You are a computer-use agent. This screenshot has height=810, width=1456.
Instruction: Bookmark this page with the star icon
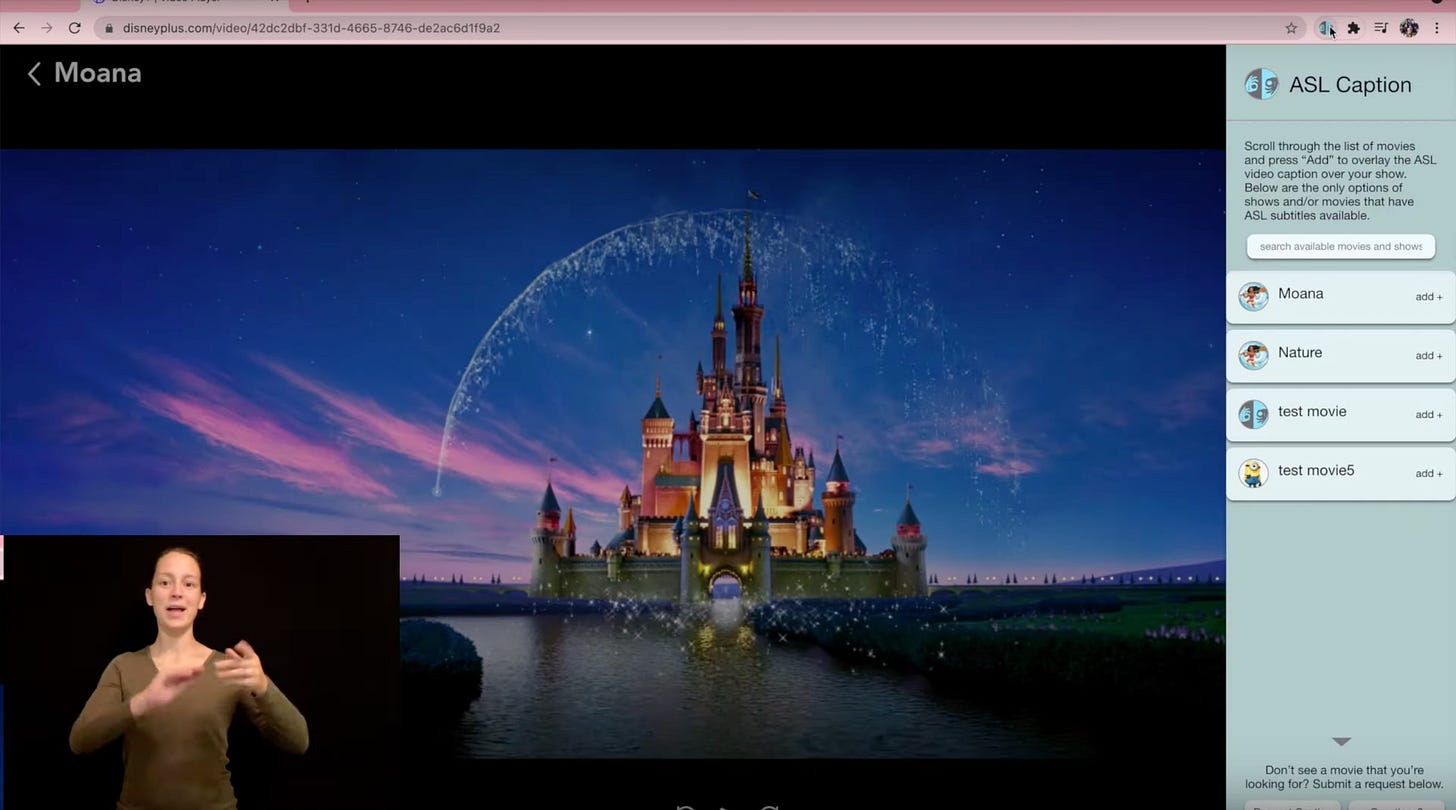click(1291, 28)
